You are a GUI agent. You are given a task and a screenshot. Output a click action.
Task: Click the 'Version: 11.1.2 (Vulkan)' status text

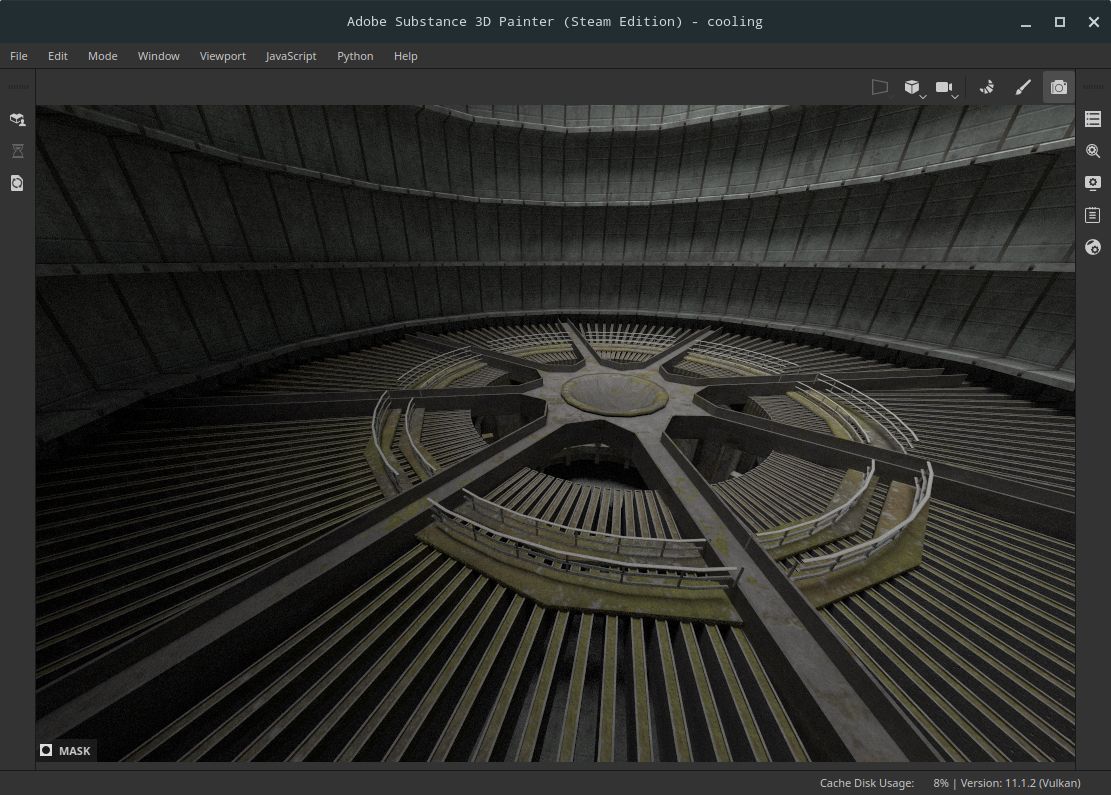click(x=1020, y=783)
